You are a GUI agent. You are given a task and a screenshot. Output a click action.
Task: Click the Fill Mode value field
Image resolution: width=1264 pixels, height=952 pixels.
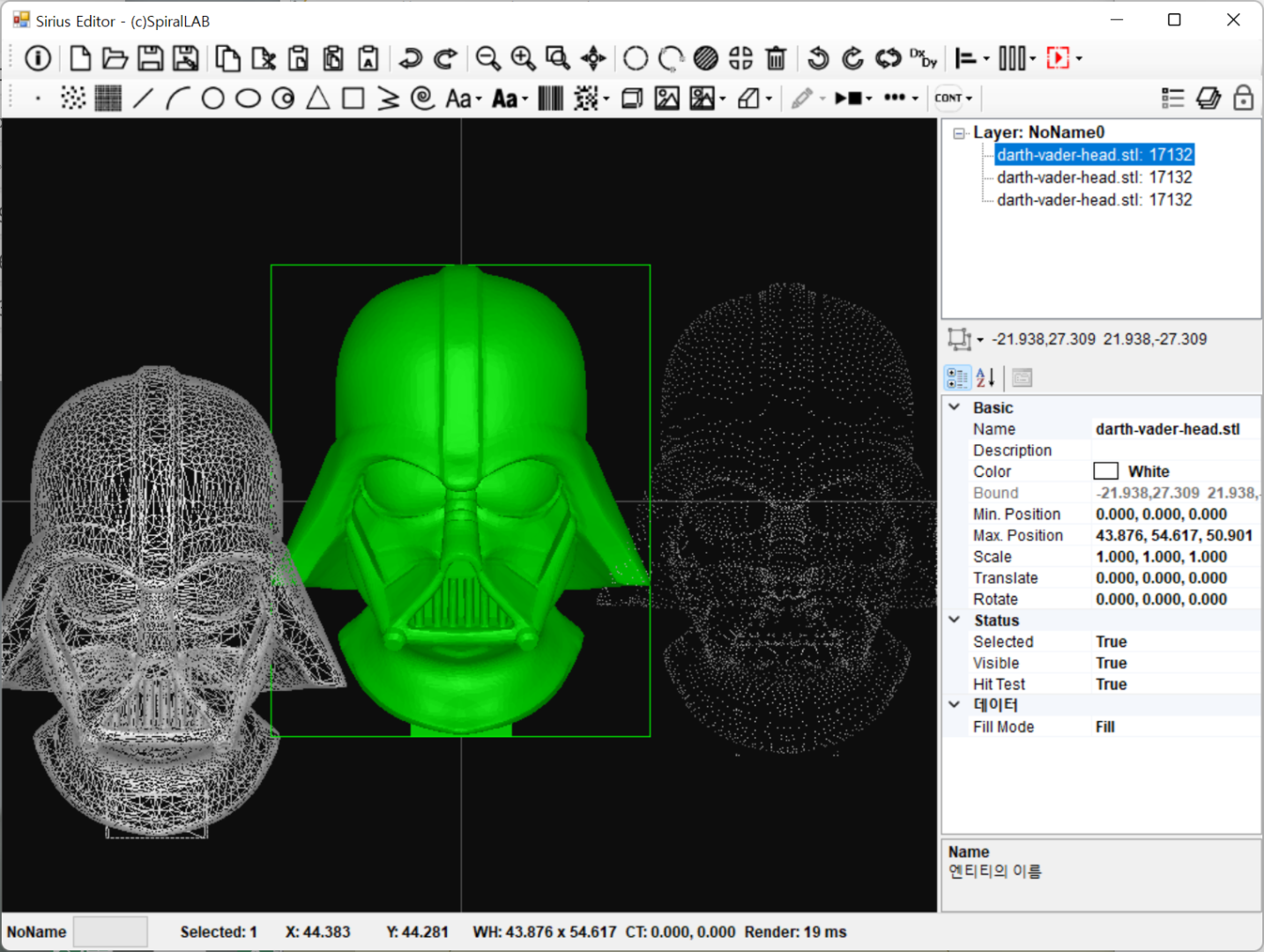click(1175, 726)
